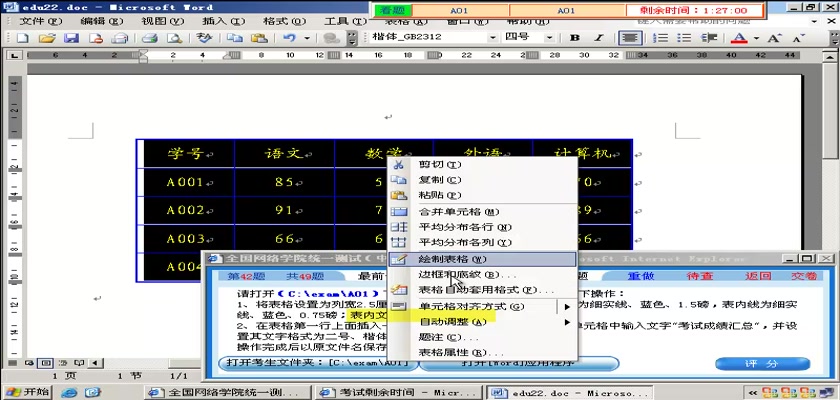Expand 自动调整 submenu
The image size is (840, 400).
pos(482,322)
